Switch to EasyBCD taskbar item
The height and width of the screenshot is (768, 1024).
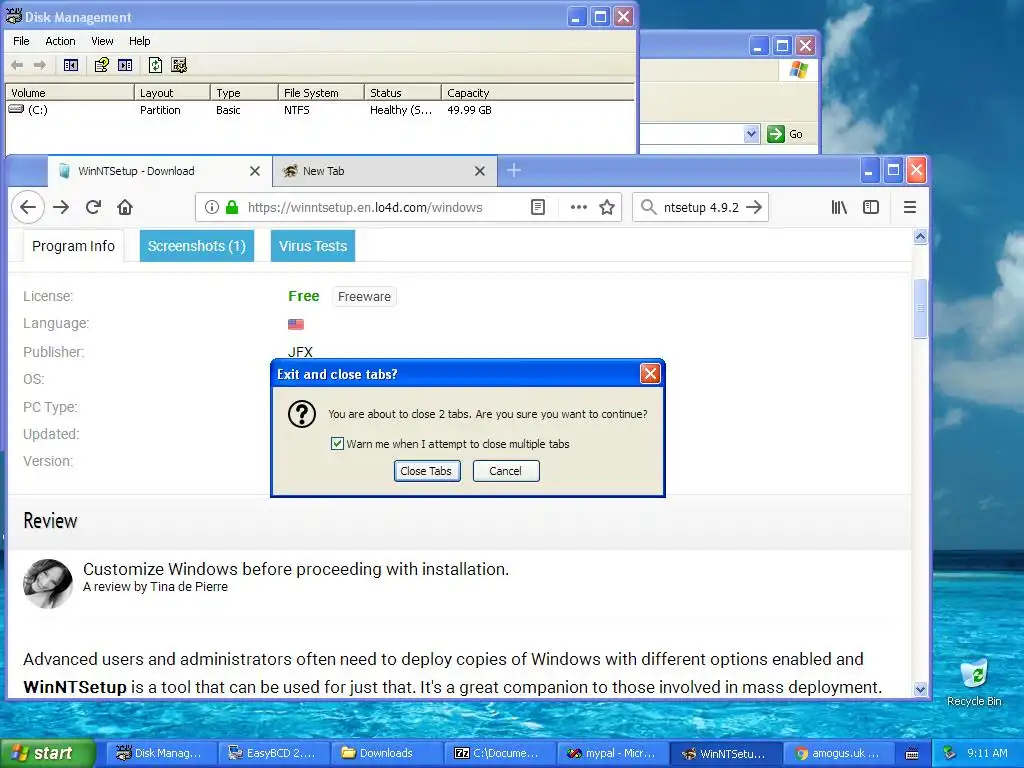tap(272, 753)
